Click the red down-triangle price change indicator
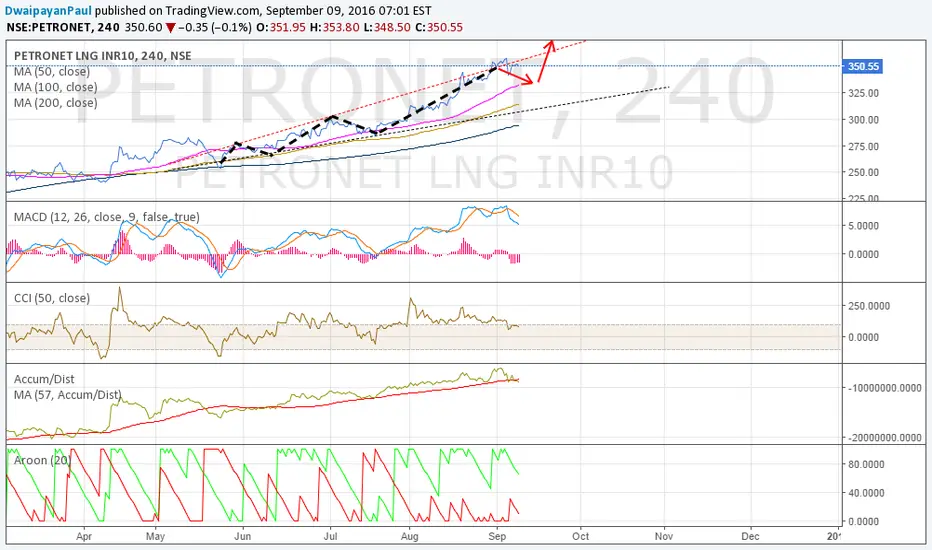 click(x=171, y=28)
